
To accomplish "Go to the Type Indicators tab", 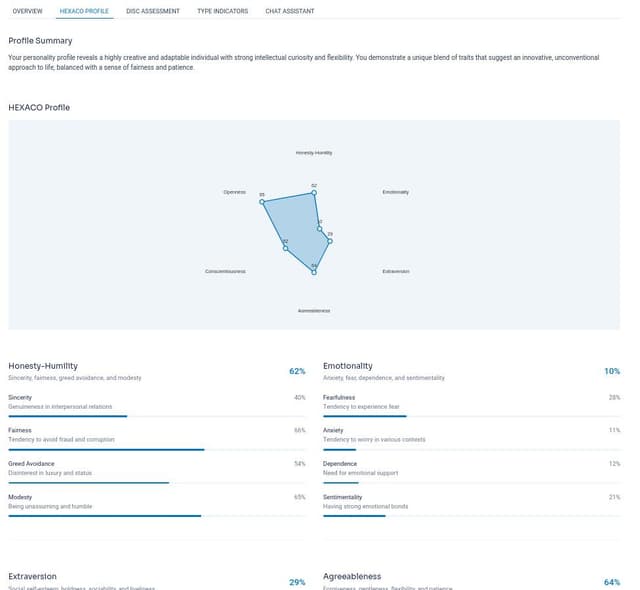I will [x=222, y=11].
